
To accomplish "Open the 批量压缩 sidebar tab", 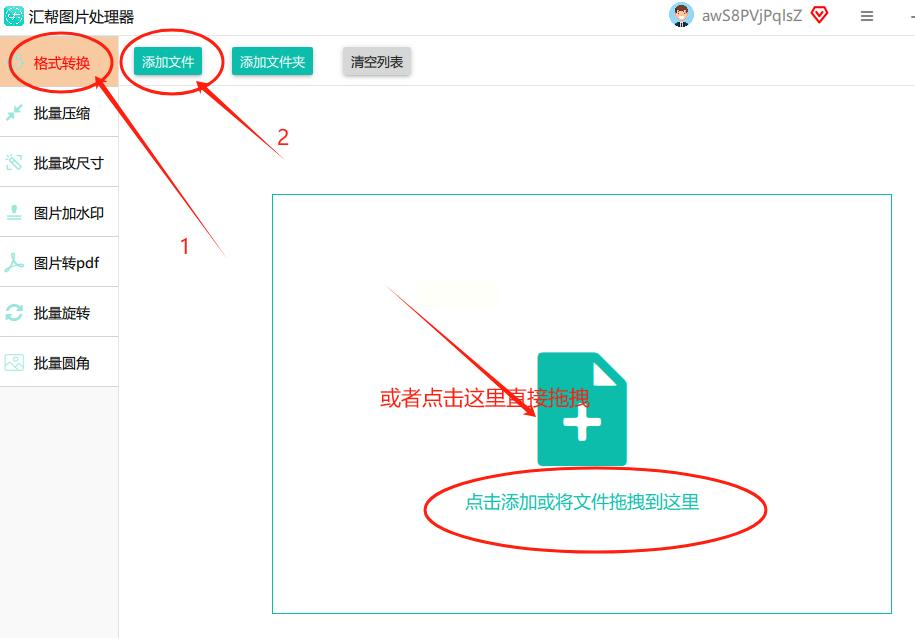I will 59,113.
